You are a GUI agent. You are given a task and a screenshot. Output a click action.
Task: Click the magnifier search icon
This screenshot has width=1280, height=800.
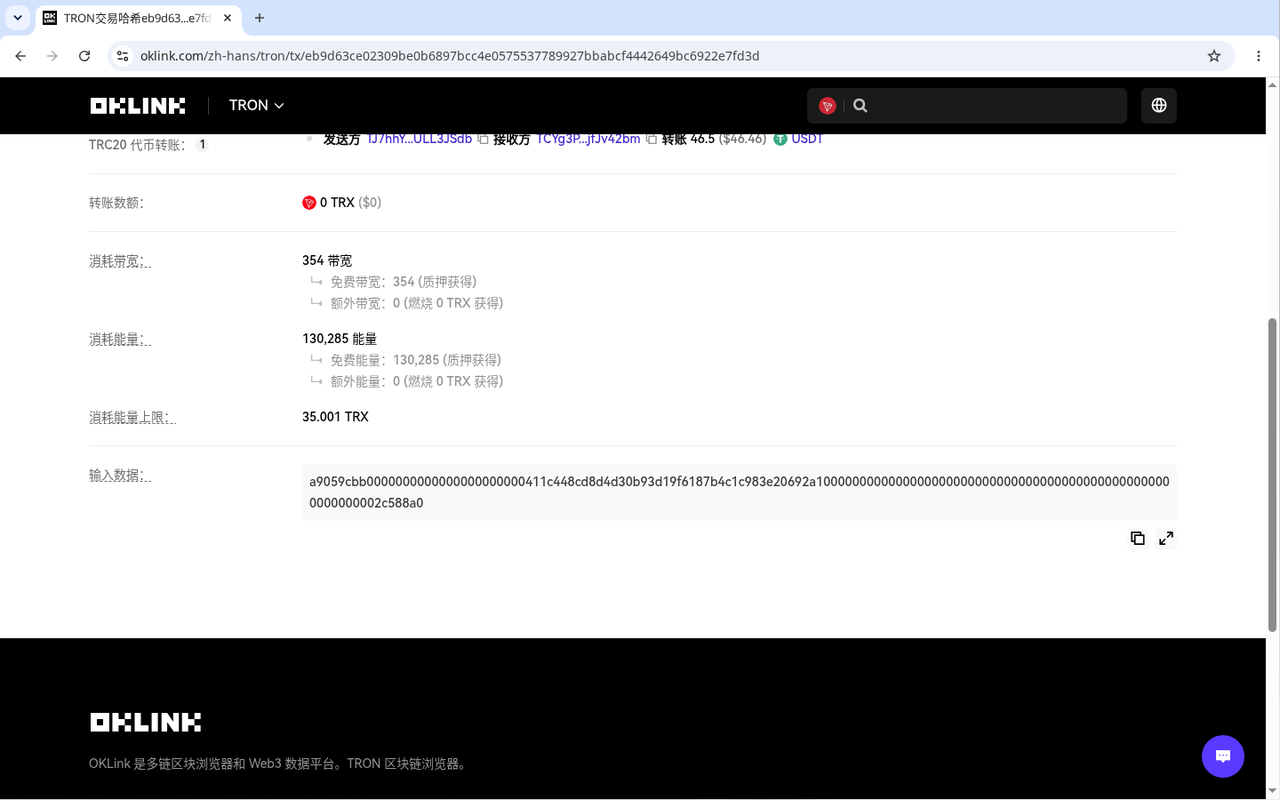[860, 105]
